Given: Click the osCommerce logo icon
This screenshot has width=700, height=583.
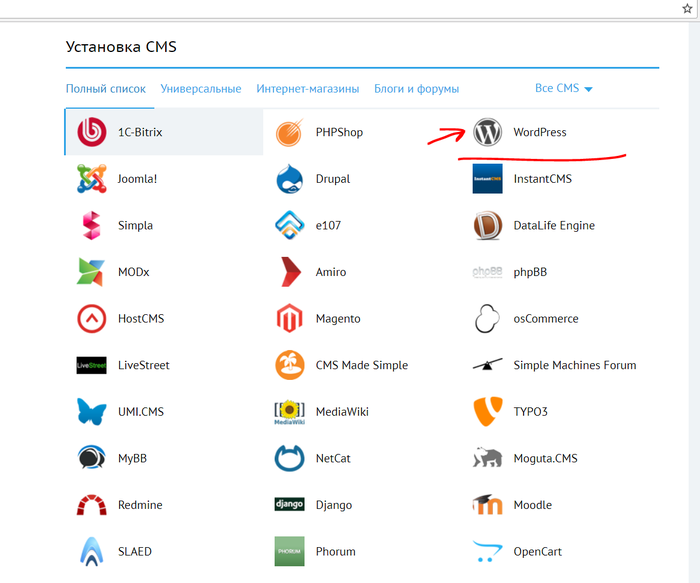Looking at the screenshot, I should (488, 319).
